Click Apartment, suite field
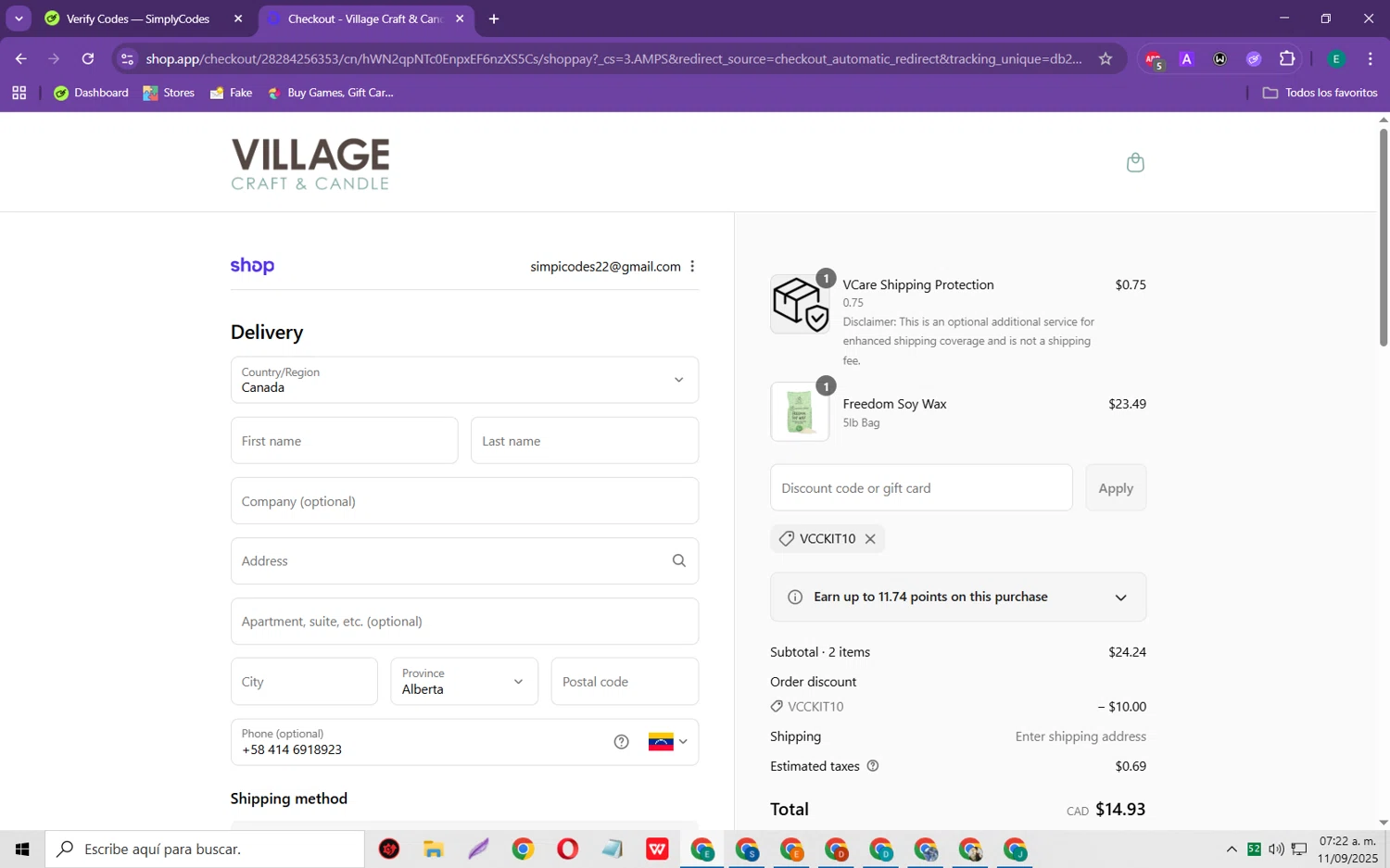Image resolution: width=1390 pixels, height=868 pixels. click(x=464, y=622)
